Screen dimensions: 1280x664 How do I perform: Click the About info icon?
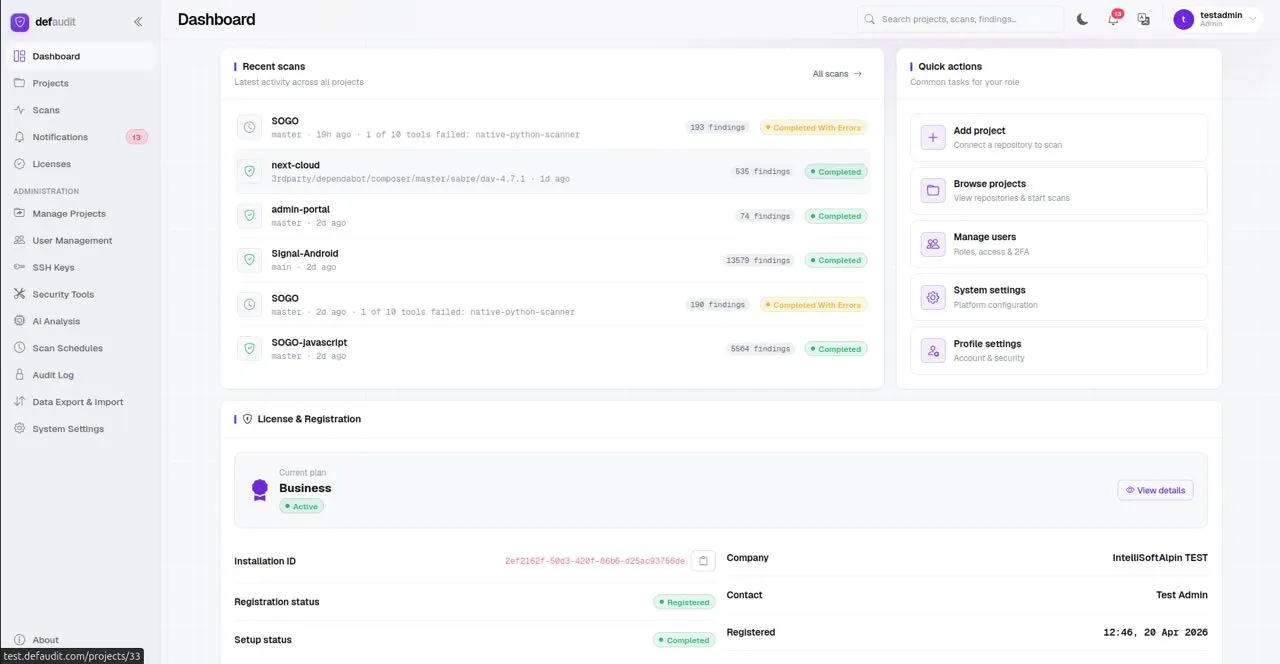20,640
